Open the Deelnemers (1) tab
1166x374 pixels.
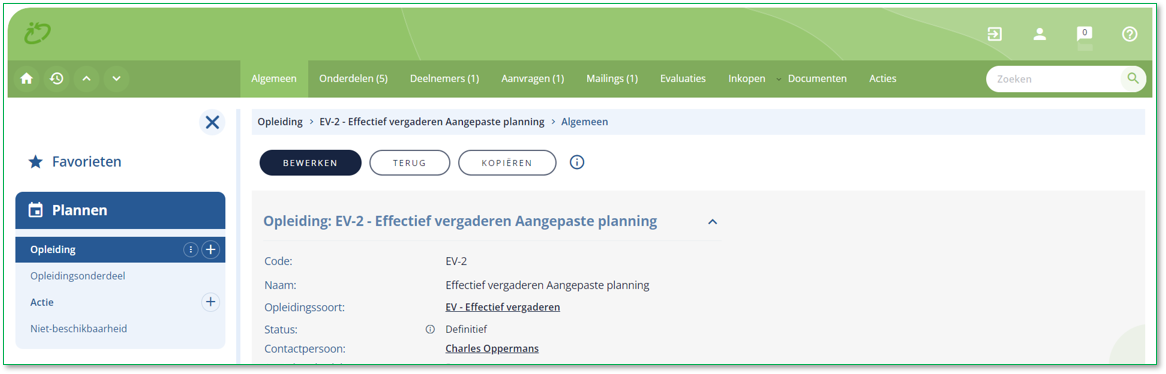point(444,79)
